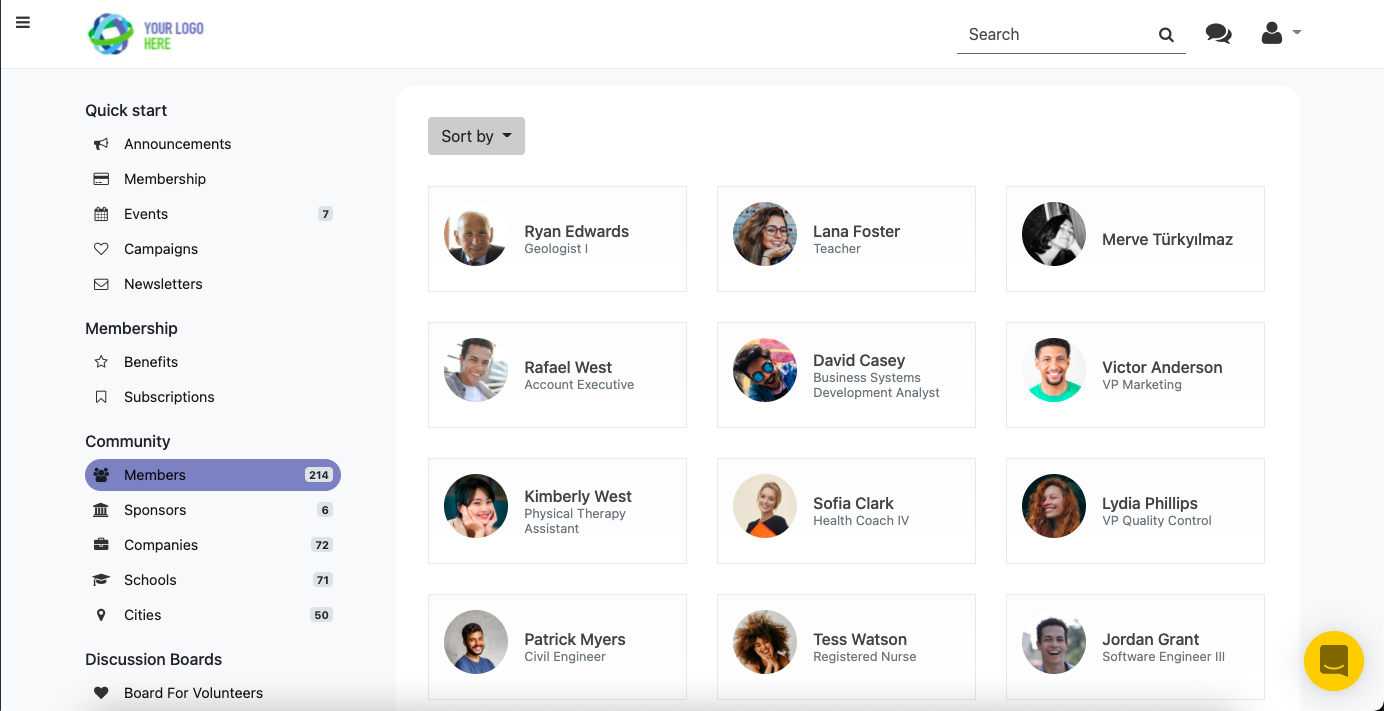
Task: Open the Companies sidebar item
Action: coord(161,545)
